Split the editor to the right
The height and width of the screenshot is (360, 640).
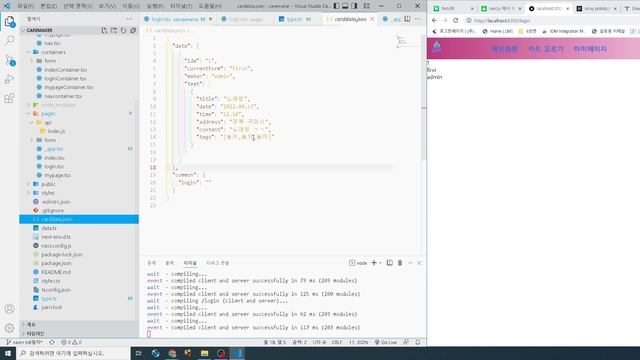pos(407,19)
